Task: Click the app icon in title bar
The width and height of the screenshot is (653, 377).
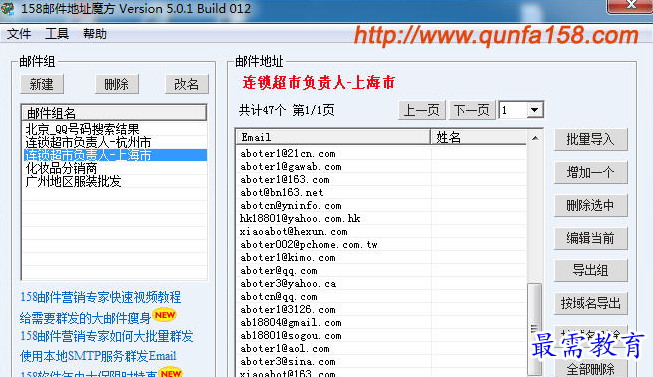Action: pyautogui.click(x=7, y=8)
